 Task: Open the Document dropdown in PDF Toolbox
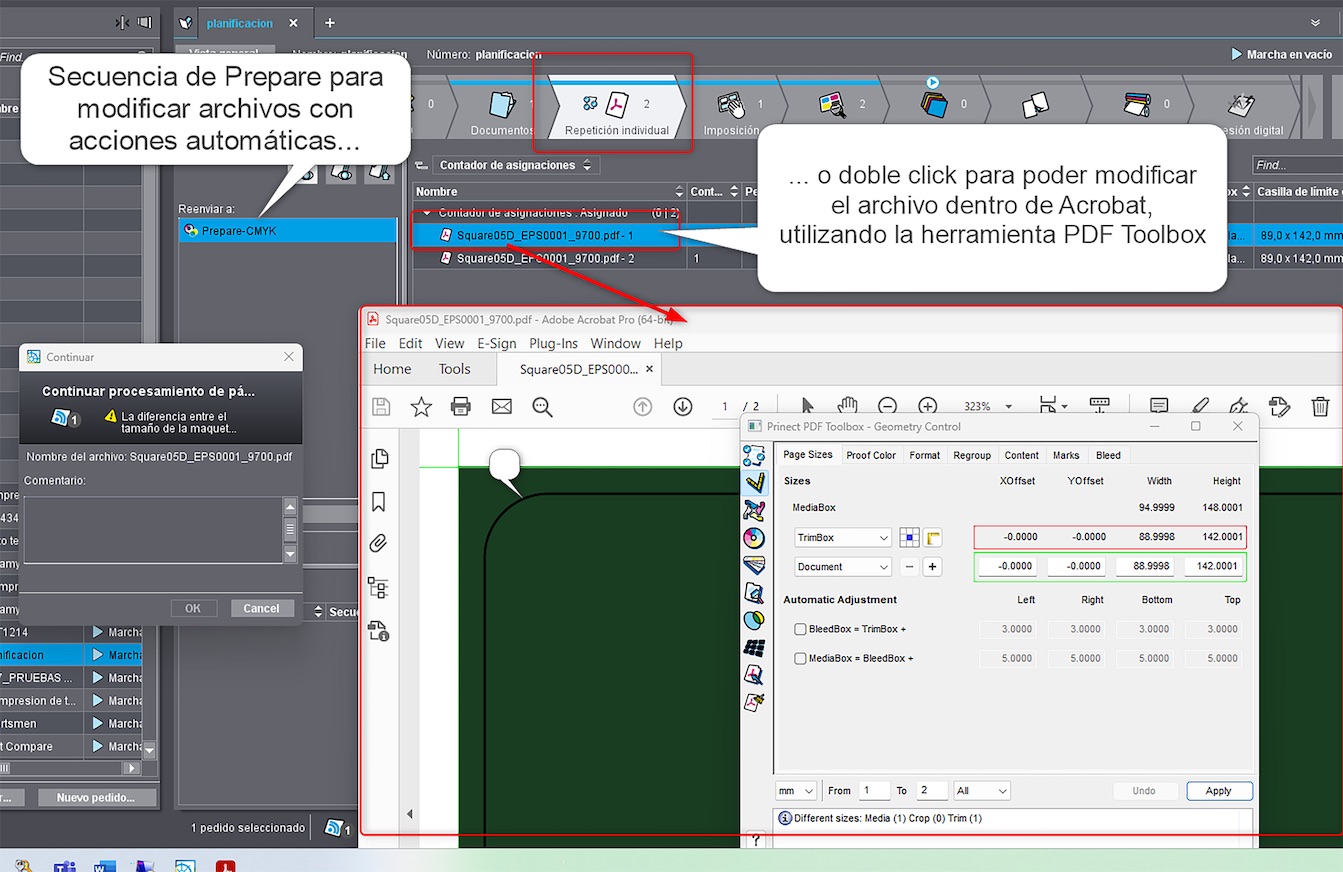click(x=843, y=567)
